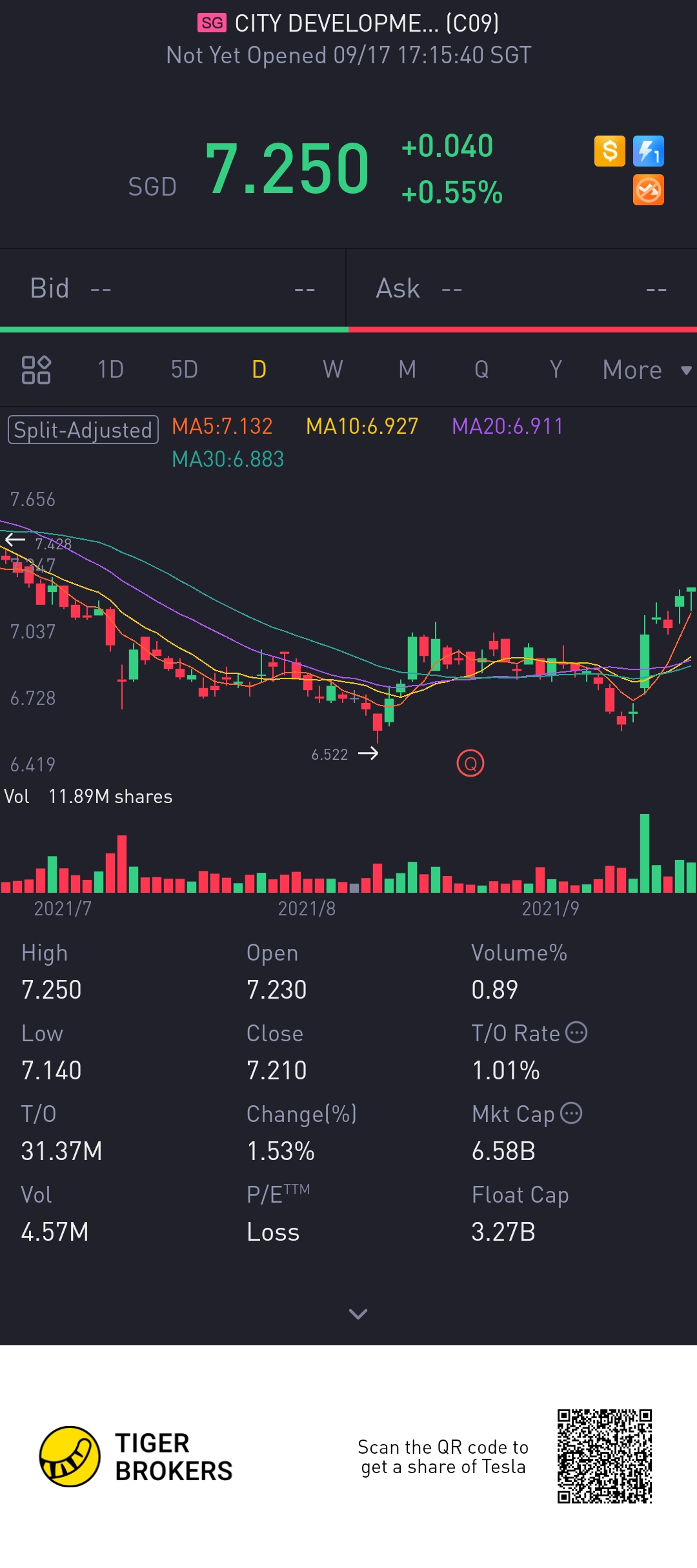The height and width of the screenshot is (1568, 697).
Task: Toggle the Split-Adjusted chart option
Action: tap(83, 430)
